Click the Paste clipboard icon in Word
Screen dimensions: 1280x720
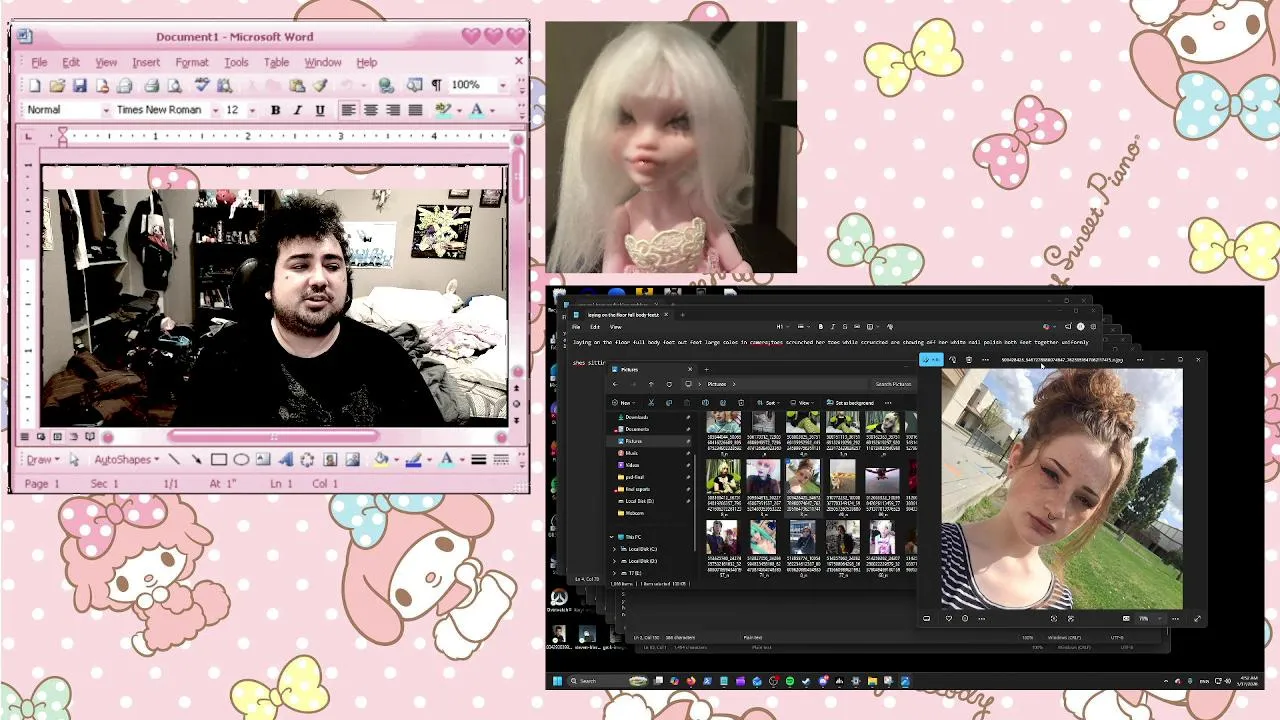point(297,86)
